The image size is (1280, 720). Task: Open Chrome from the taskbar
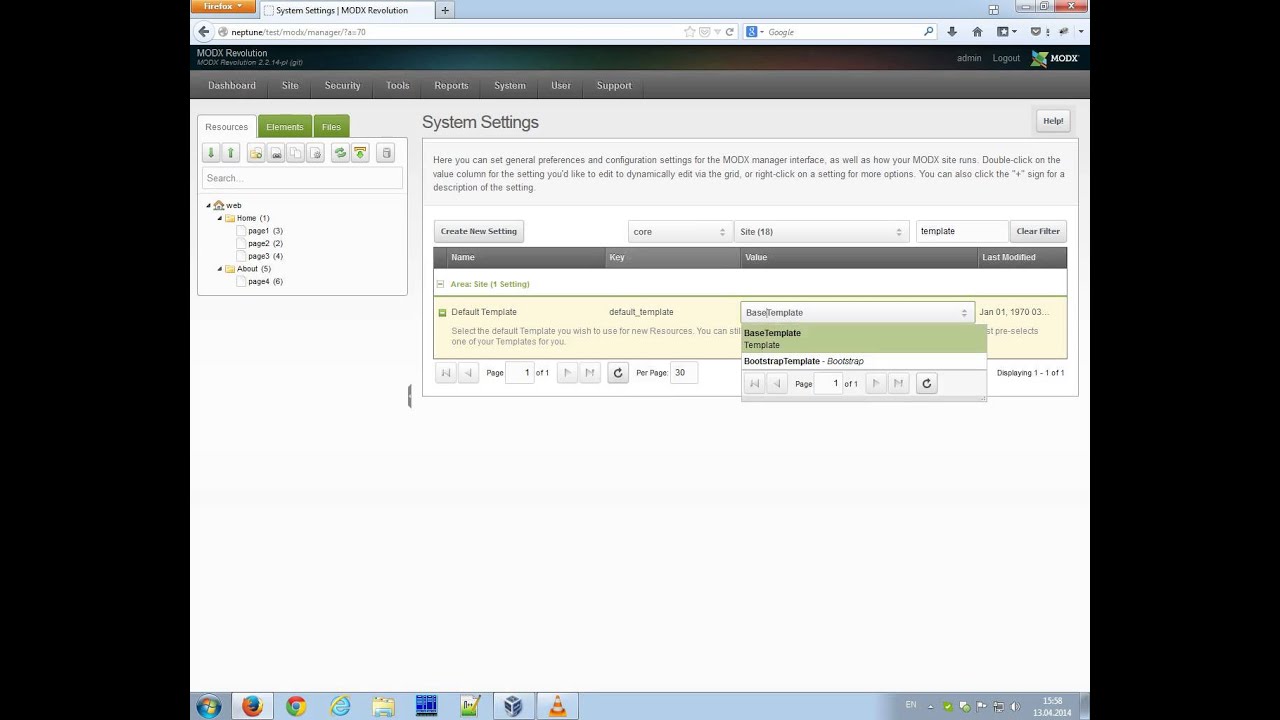tap(296, 706)
